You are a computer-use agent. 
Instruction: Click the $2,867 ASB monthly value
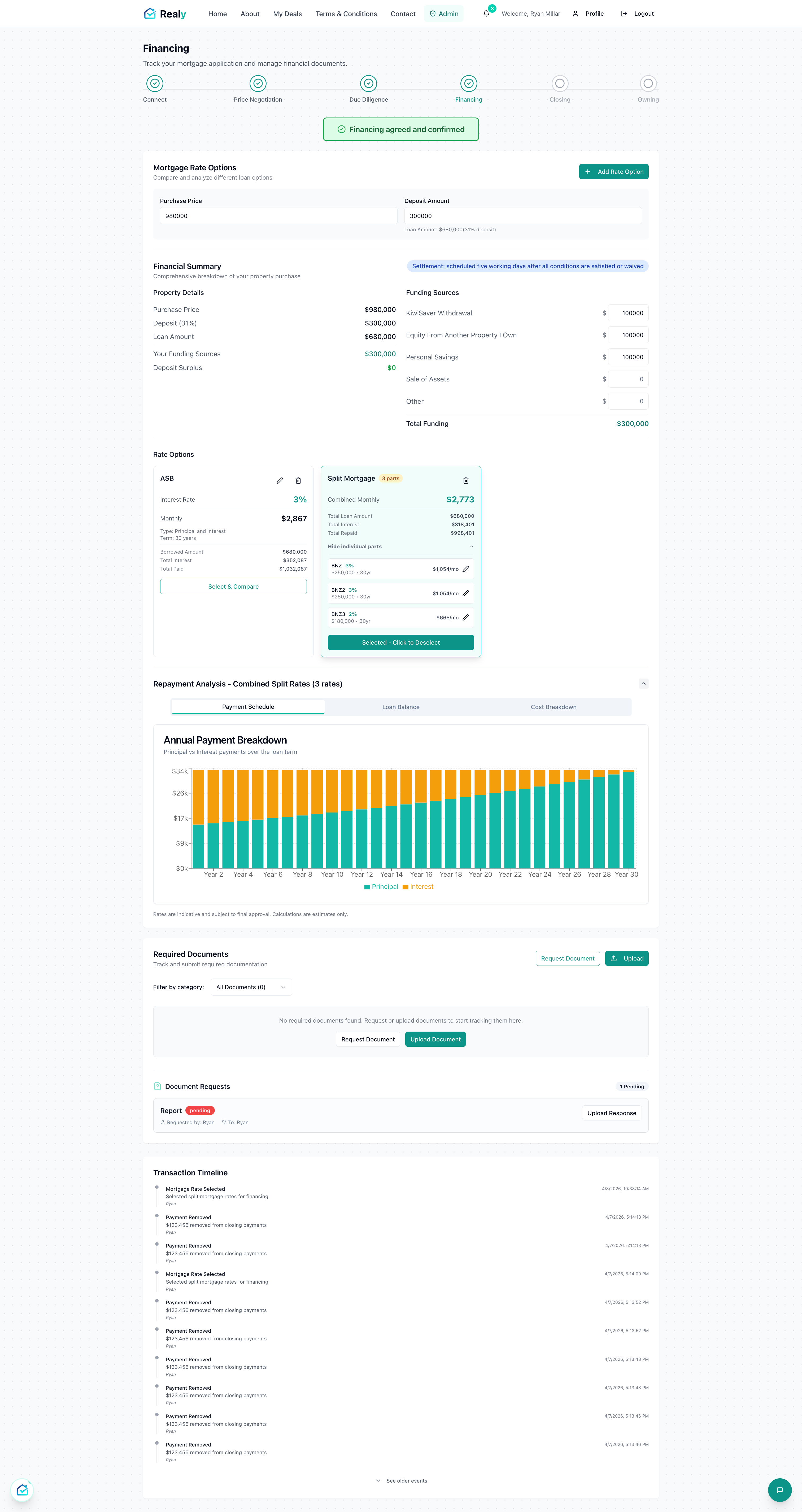(x=294, y=518)
